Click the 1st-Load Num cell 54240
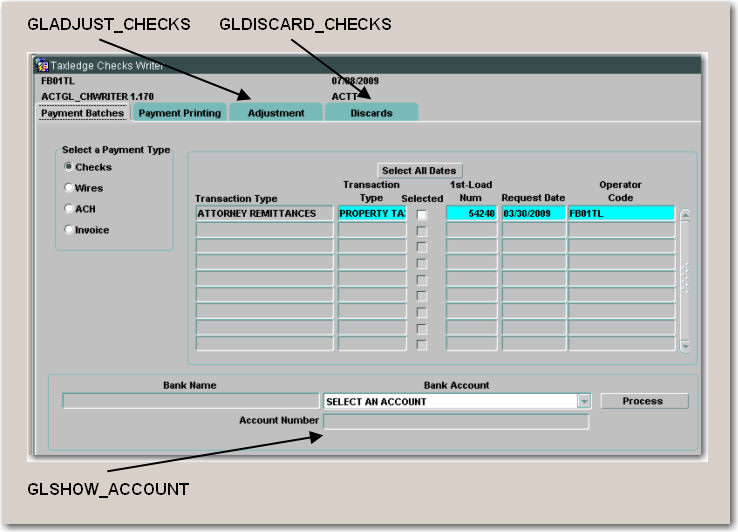 [x=471, y=213]
